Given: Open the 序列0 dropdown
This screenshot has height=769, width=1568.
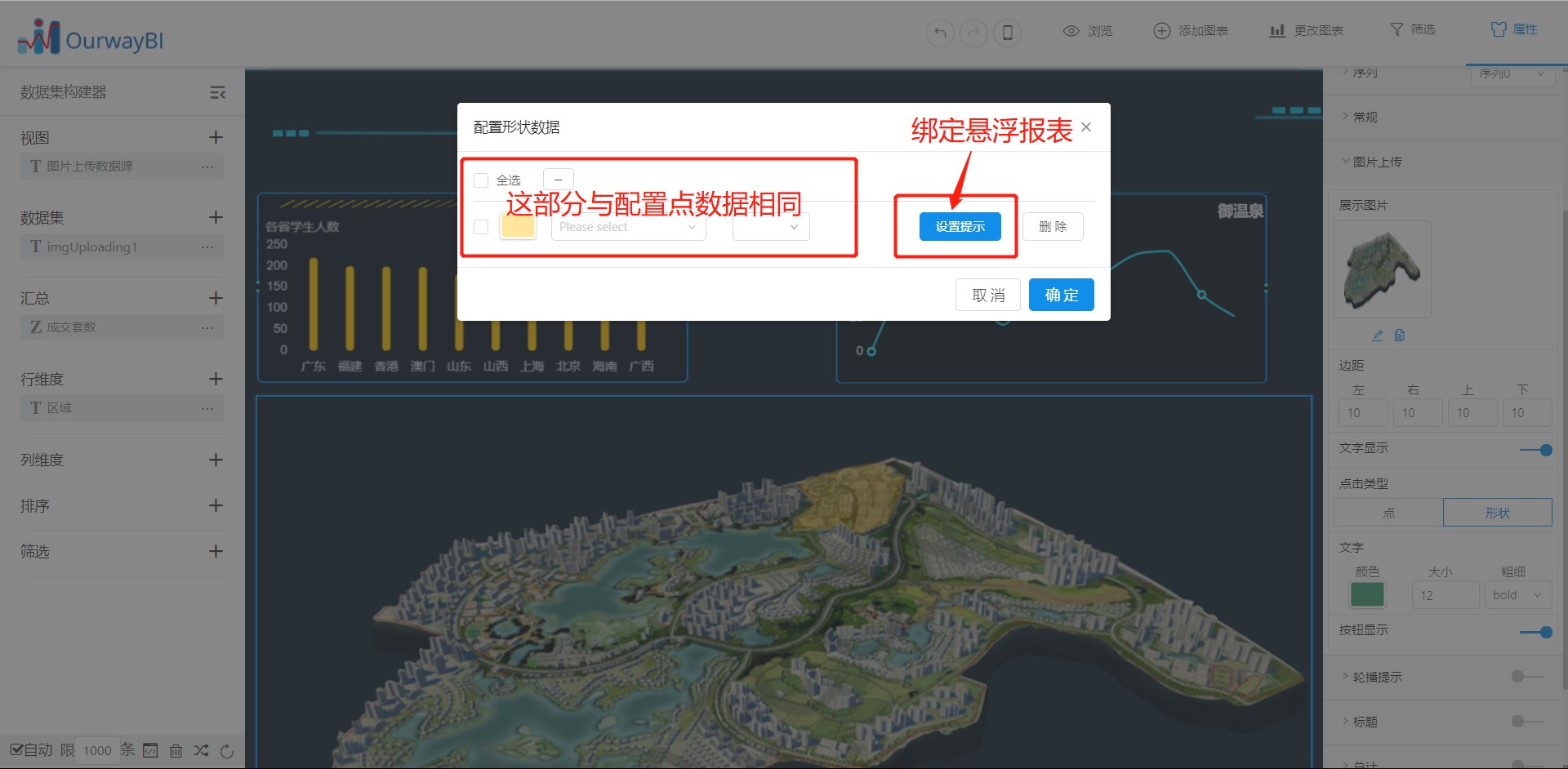Looking at the screenshot, I should [1512, 73].
